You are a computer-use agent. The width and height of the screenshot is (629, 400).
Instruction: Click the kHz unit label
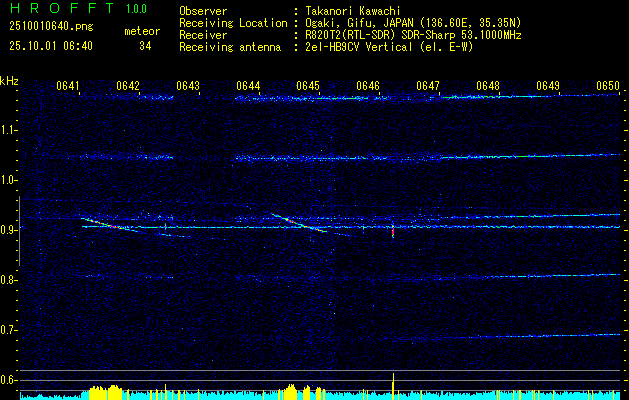[10, 81]
